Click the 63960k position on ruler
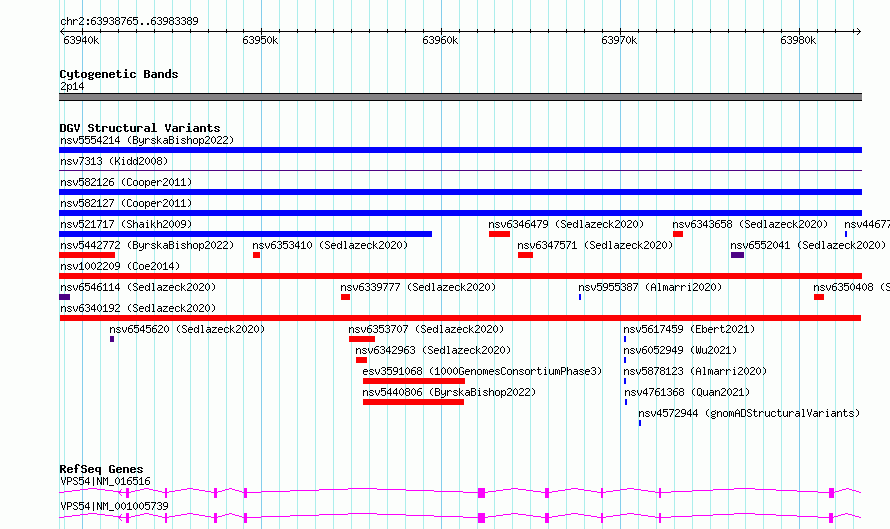This screenshot has width=890, height=529. (440, 40)
